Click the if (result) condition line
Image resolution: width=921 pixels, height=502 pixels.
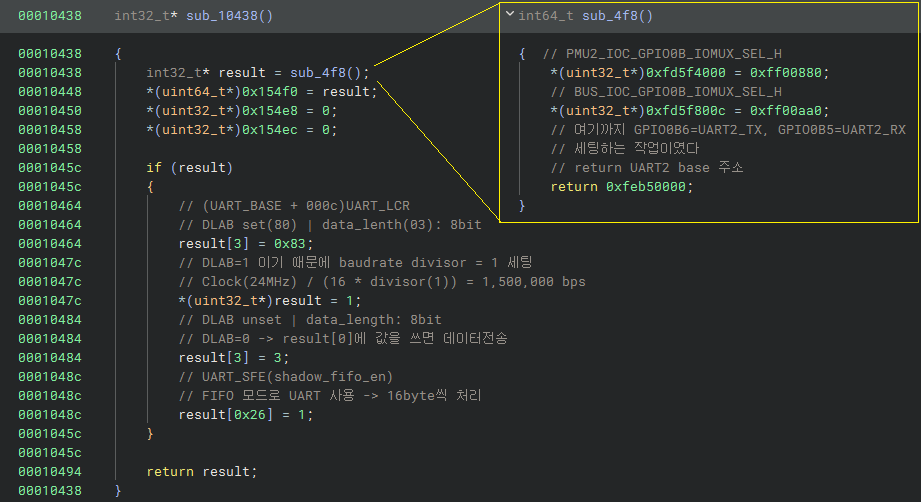click(189, 167)
